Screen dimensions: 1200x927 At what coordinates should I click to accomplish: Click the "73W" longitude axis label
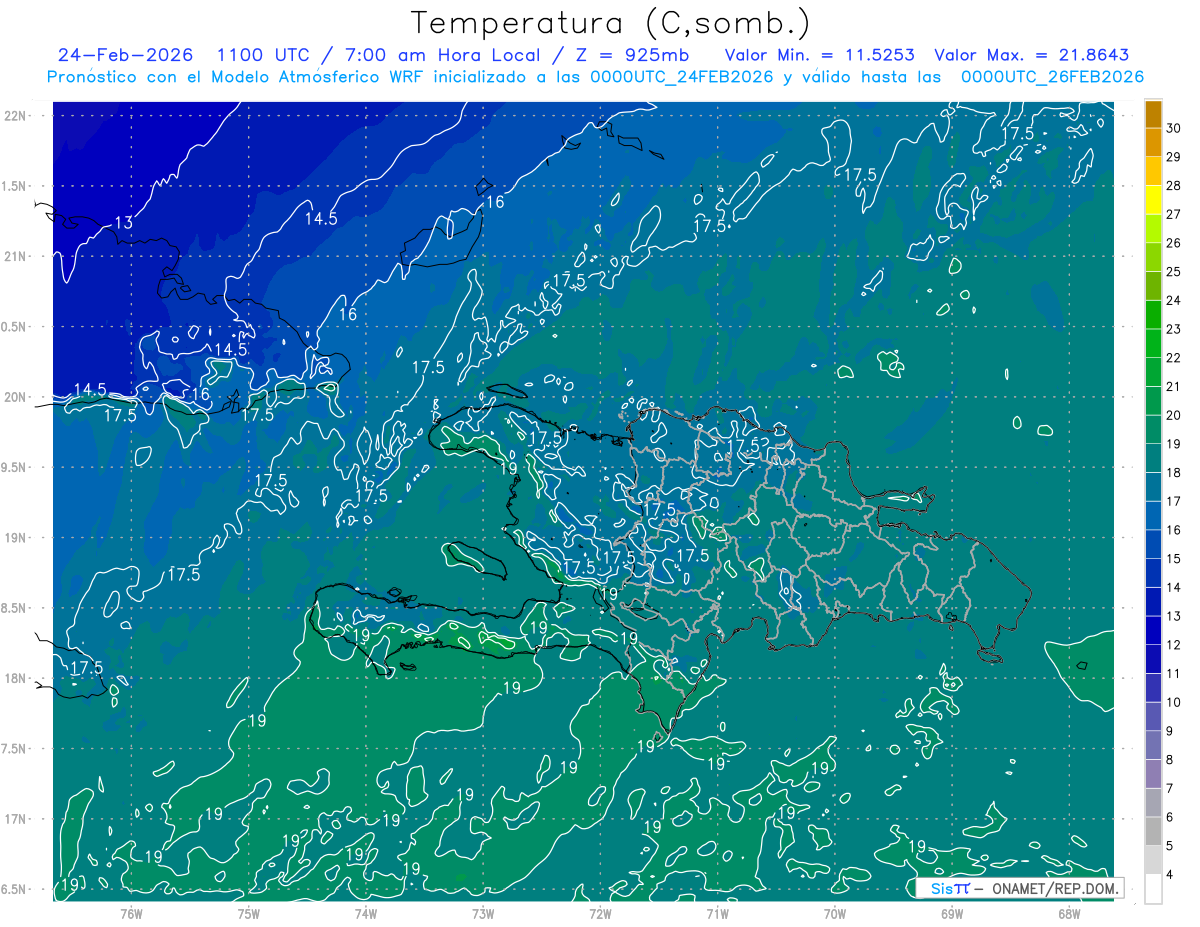pos(483,914)
